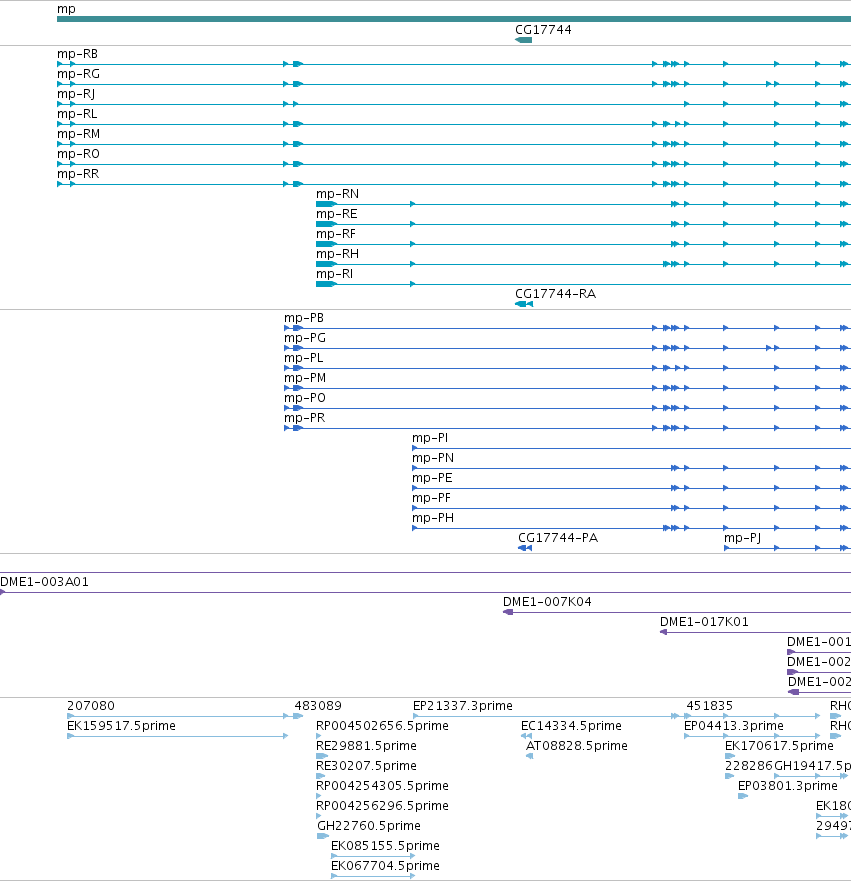This screenshot has height=881, width=851.
Task: Click the 'CG17744-PA' CDS label
Action: [x=558, y=538]
